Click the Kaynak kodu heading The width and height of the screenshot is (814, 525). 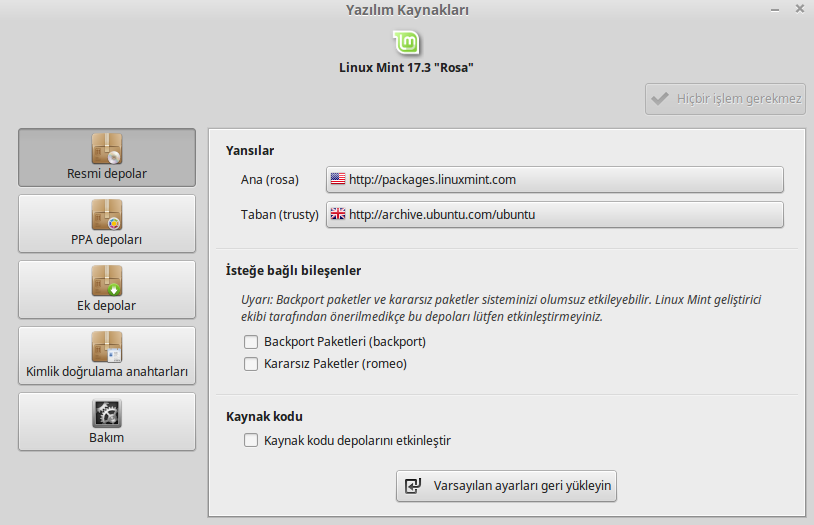click(x=264, y=416)
